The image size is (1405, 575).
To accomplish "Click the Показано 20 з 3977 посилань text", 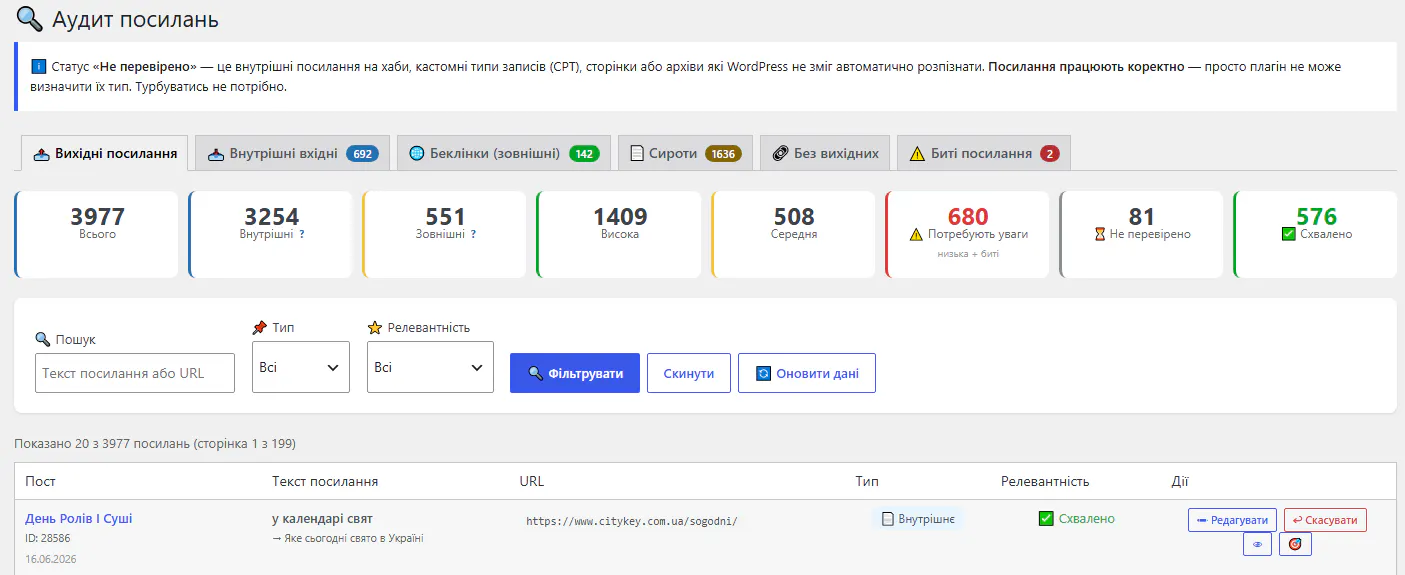I will [x=155, y=443].
